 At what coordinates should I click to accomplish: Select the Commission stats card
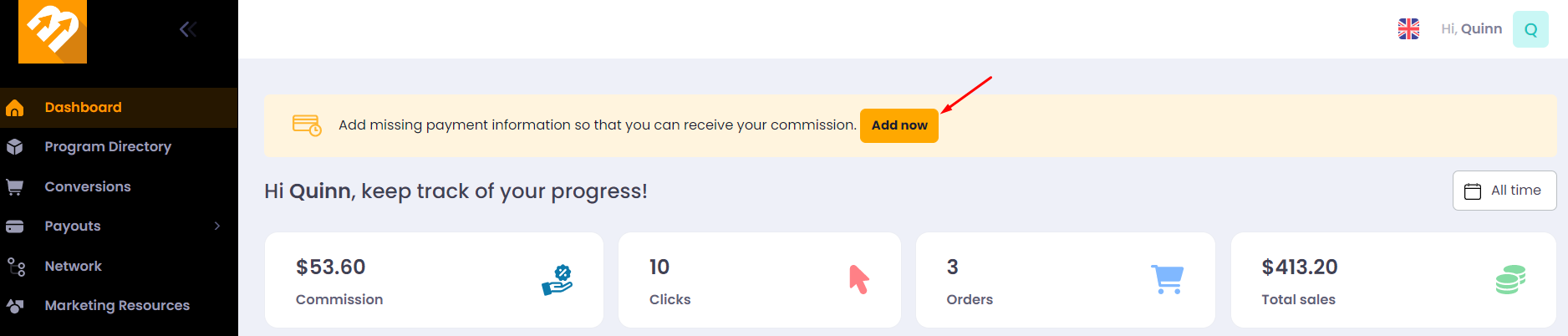tap(434, 280)
